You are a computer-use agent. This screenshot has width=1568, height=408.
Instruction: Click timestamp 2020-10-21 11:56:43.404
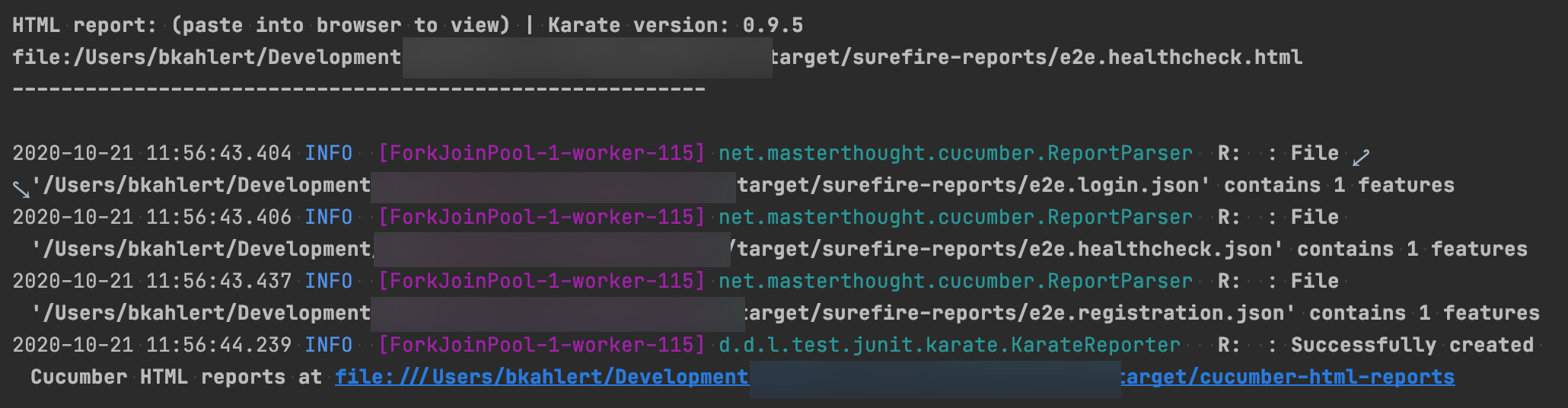(151, 153)
